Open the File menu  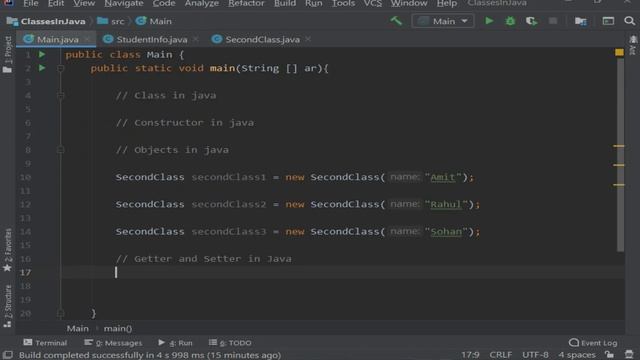(31, 3)
